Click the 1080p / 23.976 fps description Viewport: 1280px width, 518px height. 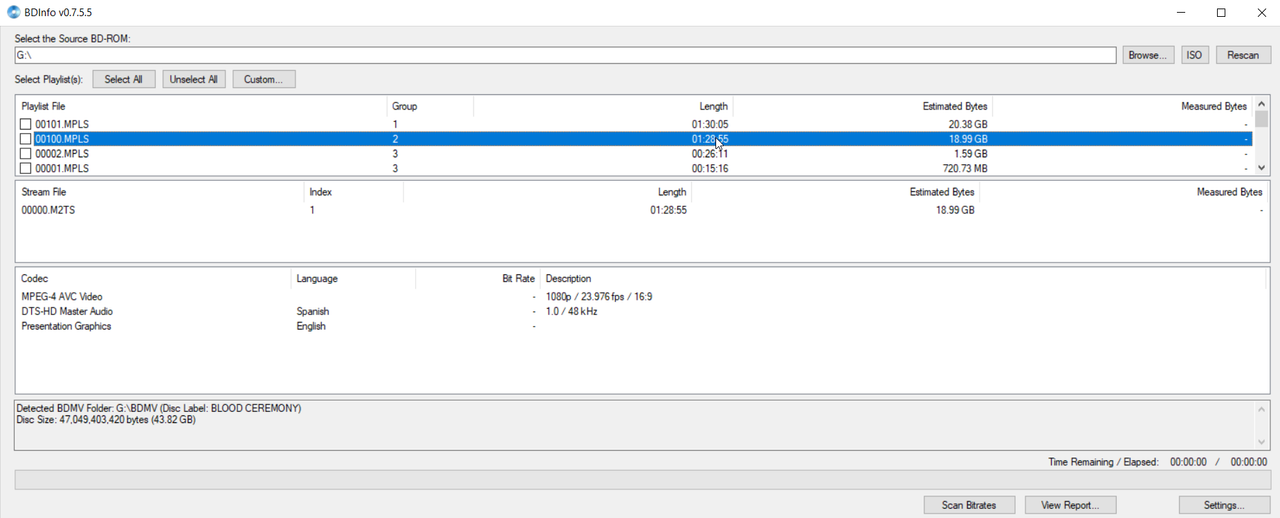[x=599, y=297]
